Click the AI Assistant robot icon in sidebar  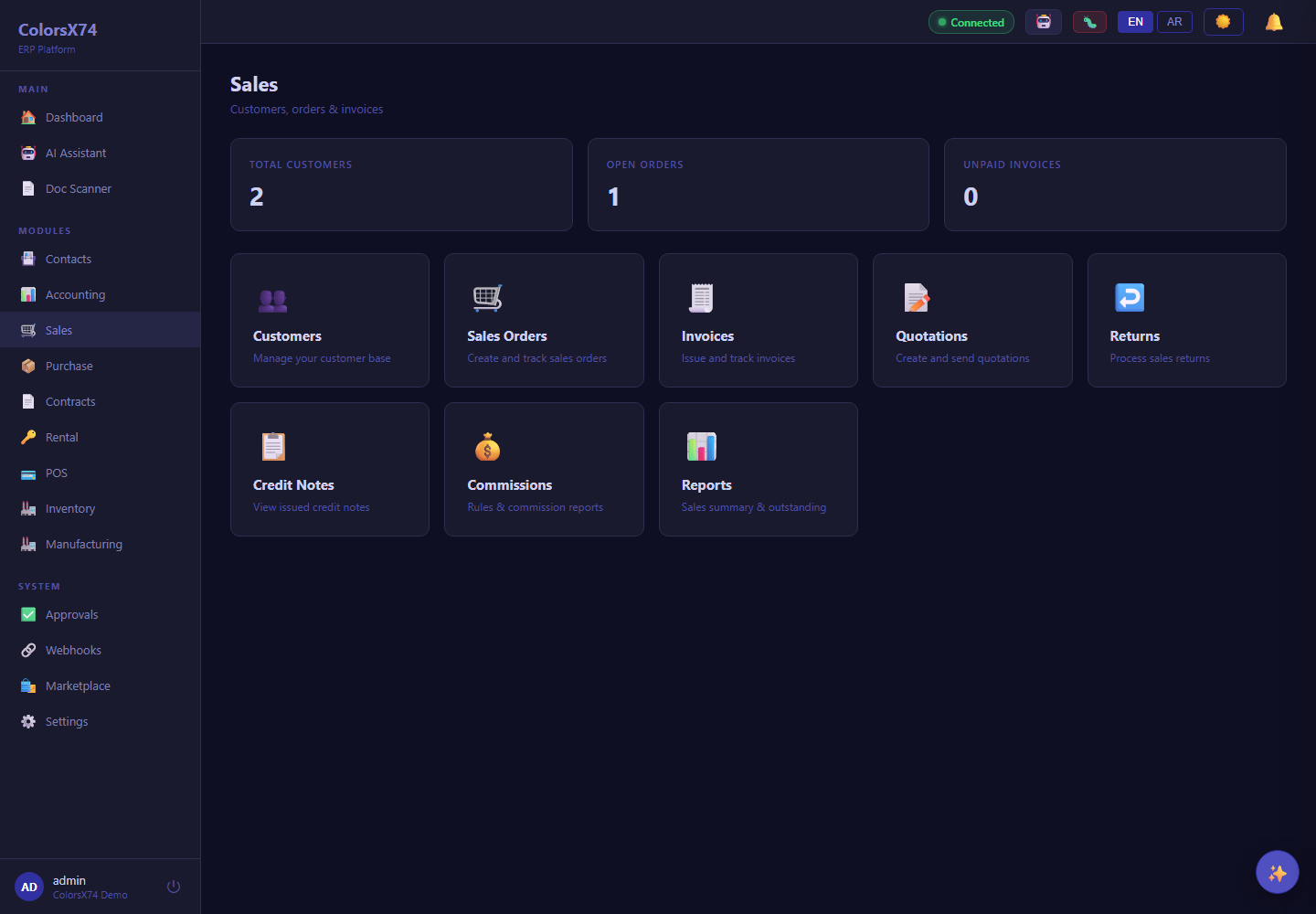click(x=28, y=153)
